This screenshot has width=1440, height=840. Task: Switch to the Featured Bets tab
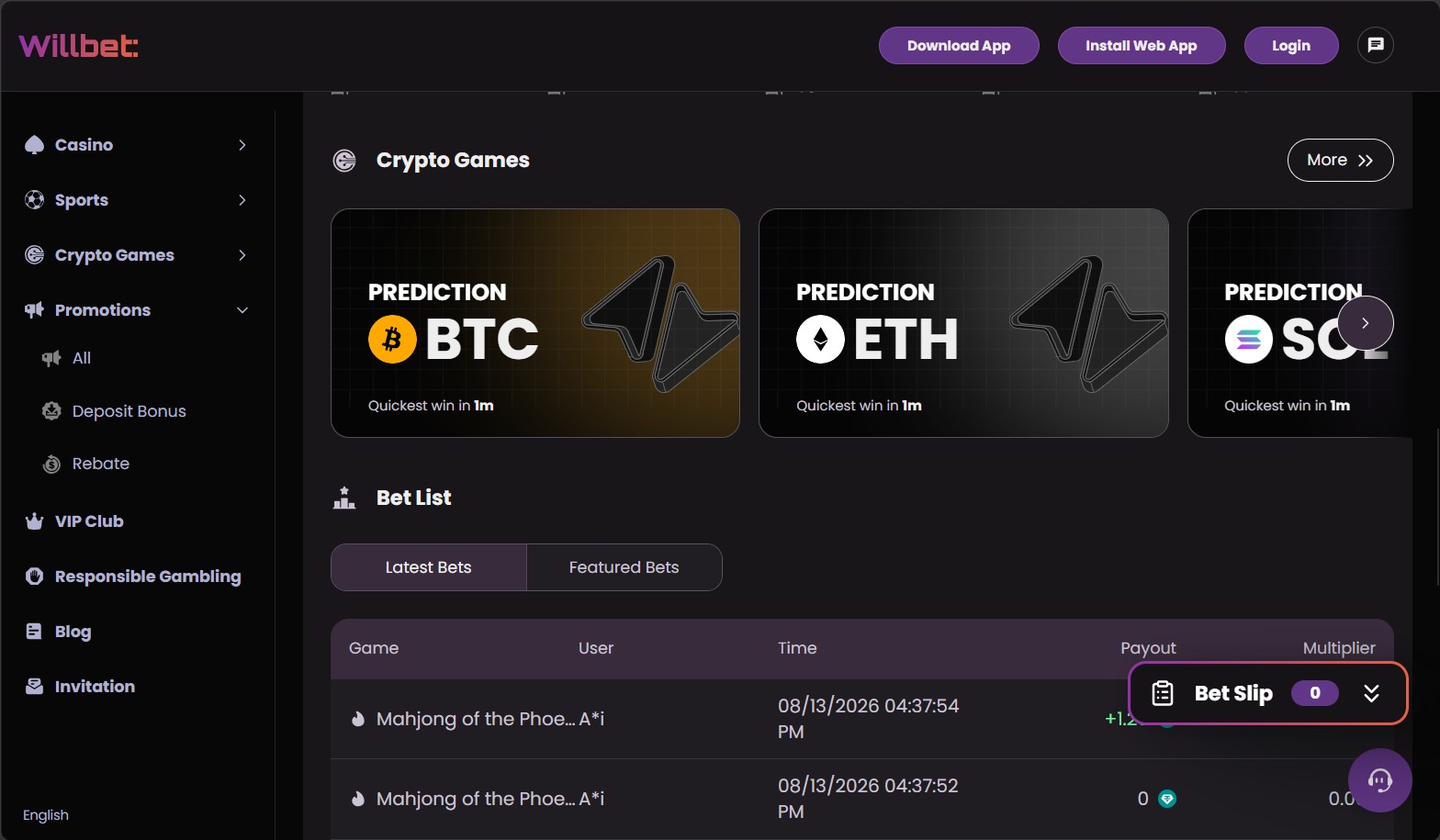624,567
